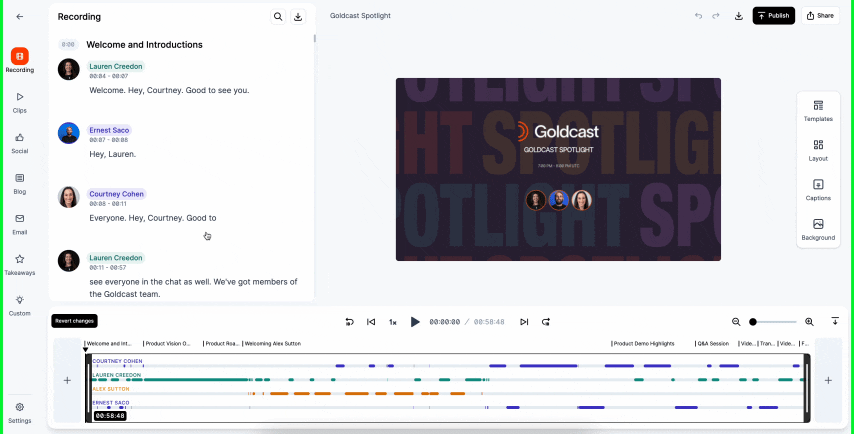854x434 pixels.
Task: Open the Social section in sidebar
Action: [x=20, y=142]
